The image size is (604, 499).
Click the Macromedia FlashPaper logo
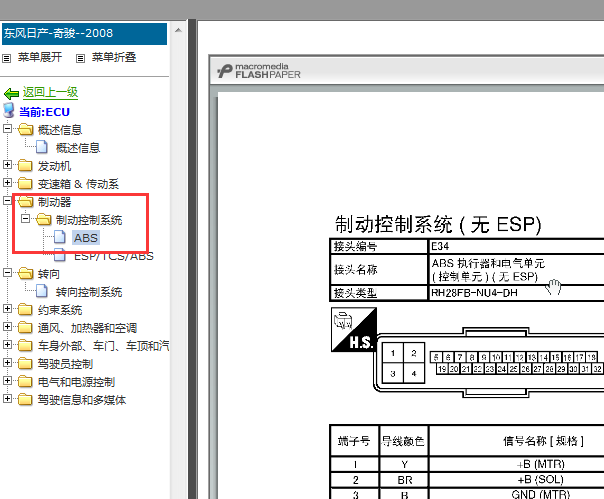pos(258,71)
